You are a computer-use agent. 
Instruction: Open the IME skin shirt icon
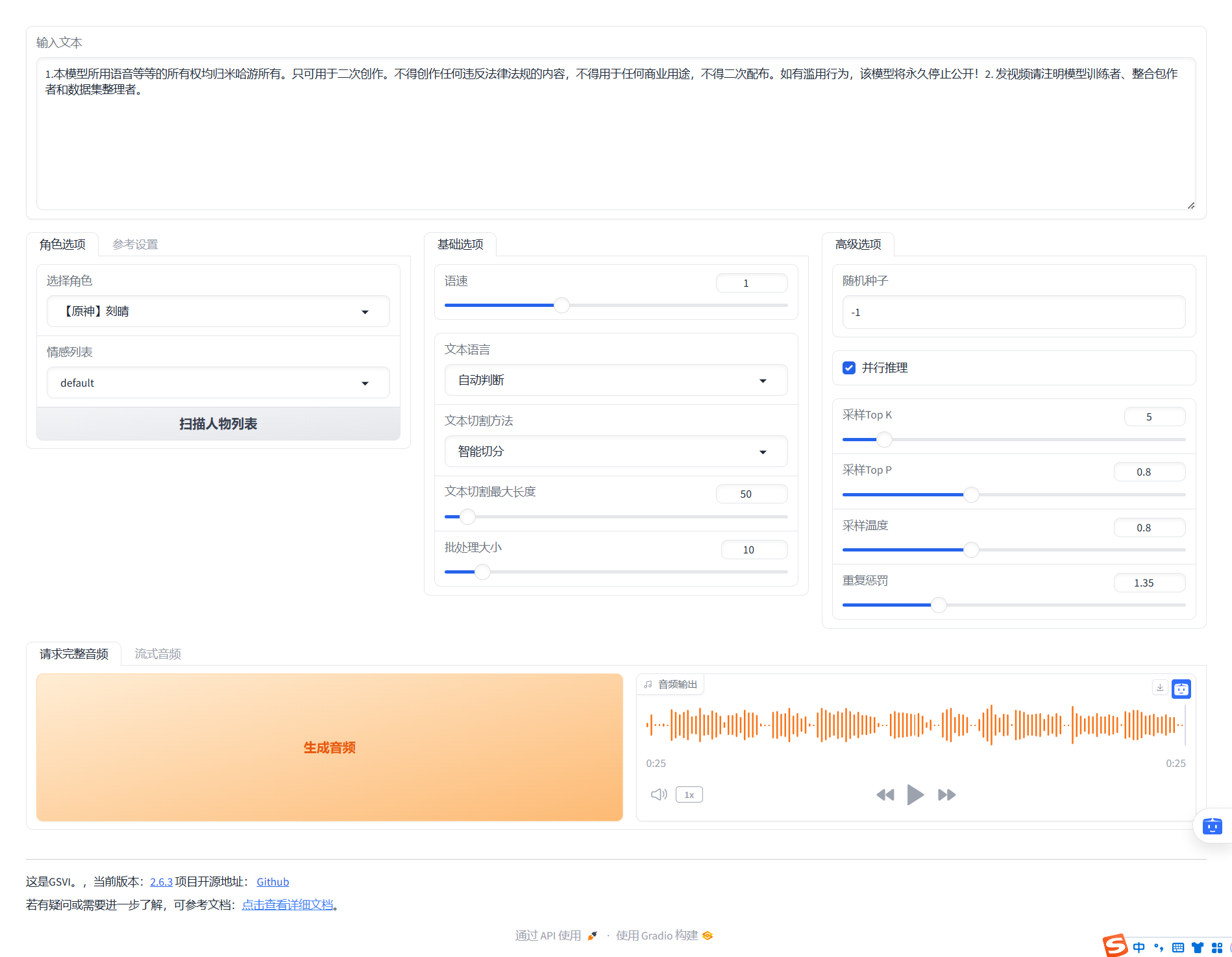(1198, 947)
